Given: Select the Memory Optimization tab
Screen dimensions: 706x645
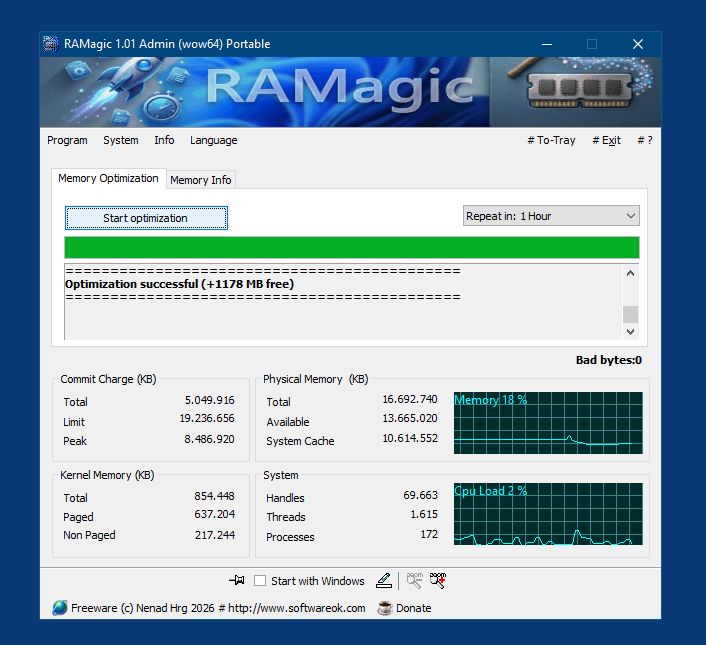Looking at the screenshot, I should [x=109, y=178].
